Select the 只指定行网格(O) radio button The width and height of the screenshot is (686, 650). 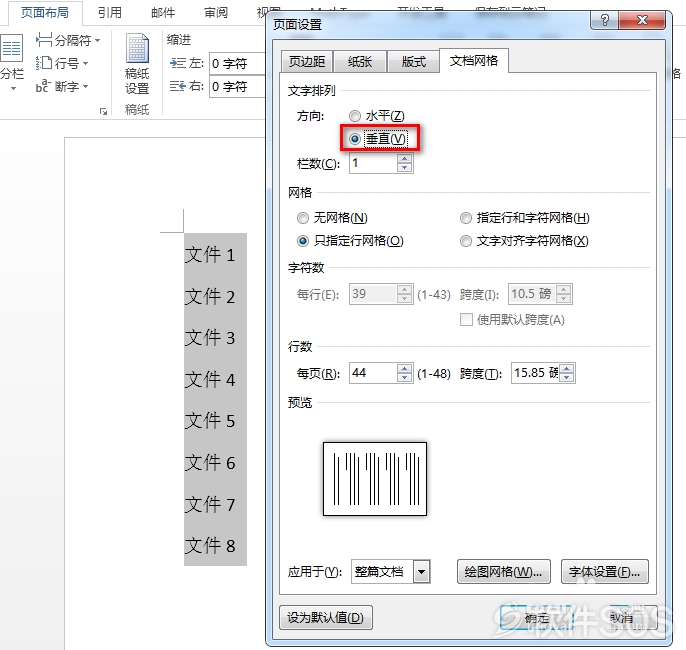303,241
